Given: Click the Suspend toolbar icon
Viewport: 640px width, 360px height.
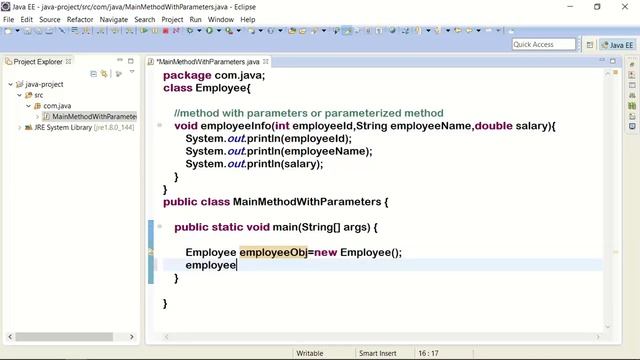Looking at the screenshot, I should (x=155, y=31).
